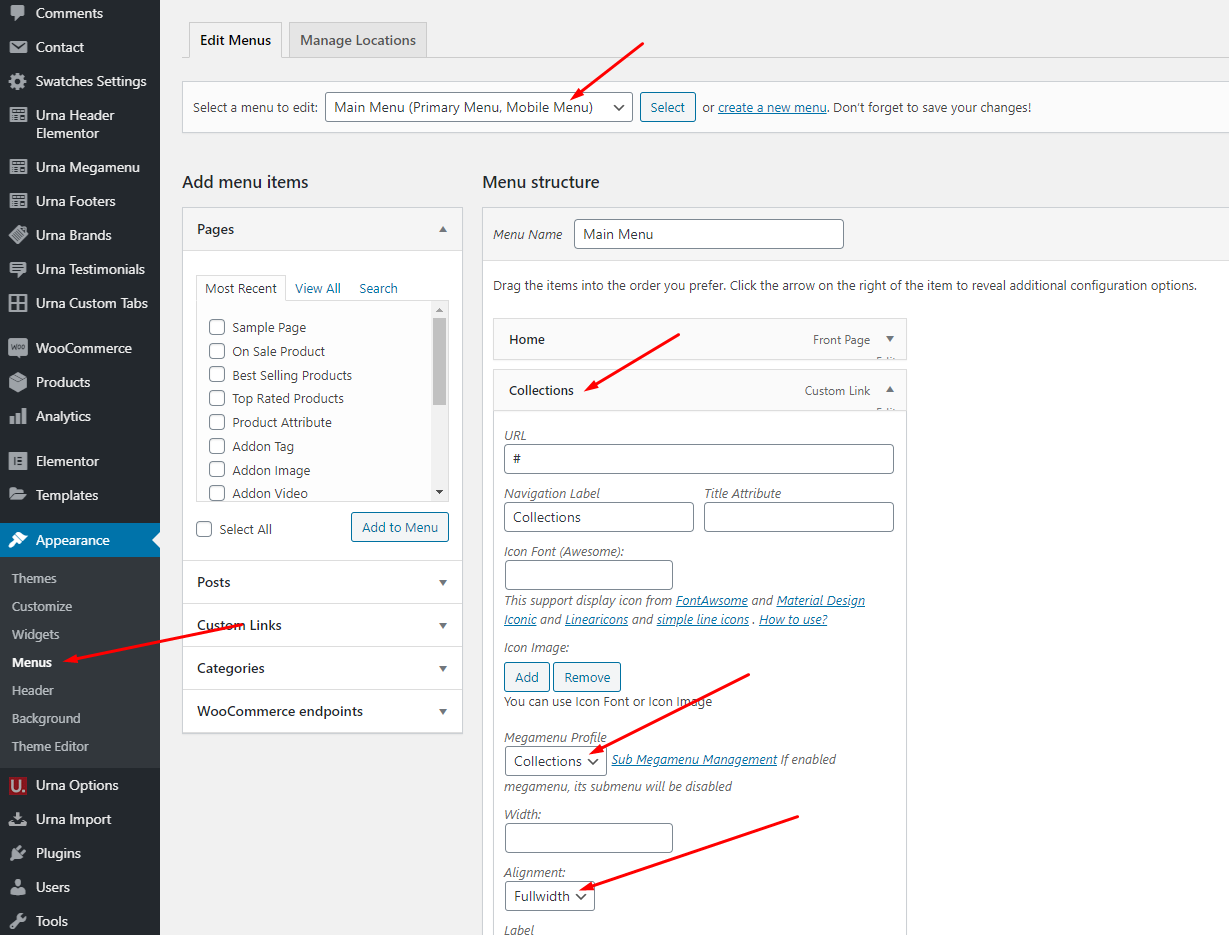Image resolution: width=1229 pixels, height=935 pixels.
Task: Click the Plugins plug icon
Action: (18, 853)
